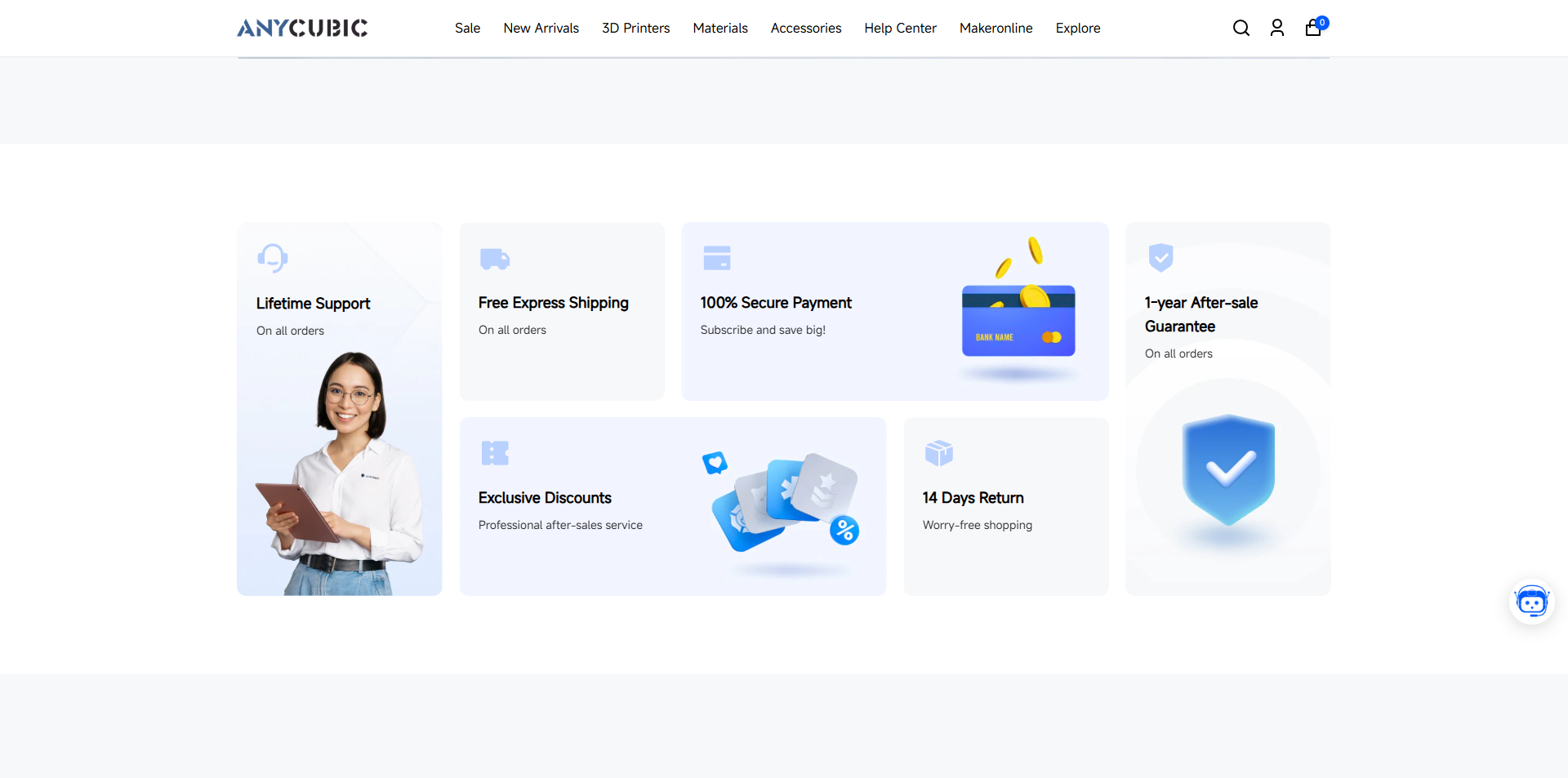Open the Sale menu item
Screen dimensions: 1568x778
tap(467, 28)
